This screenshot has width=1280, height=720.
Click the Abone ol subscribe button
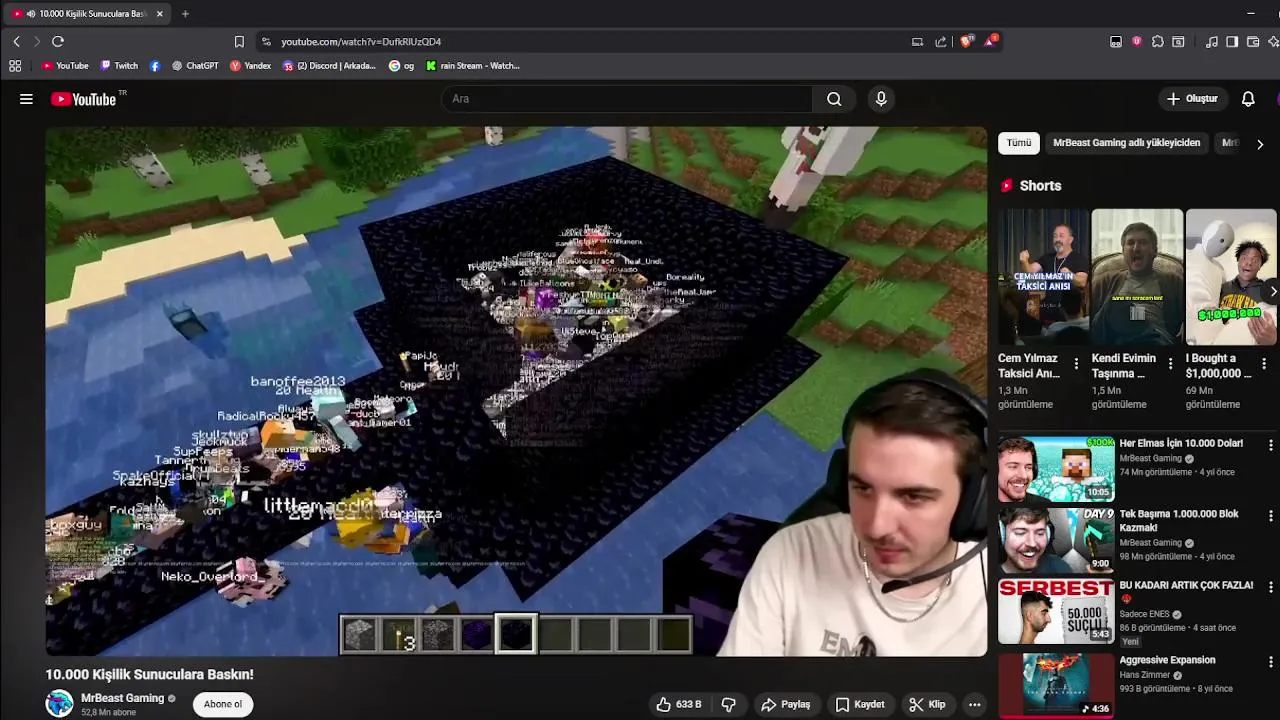coord(223,704)
